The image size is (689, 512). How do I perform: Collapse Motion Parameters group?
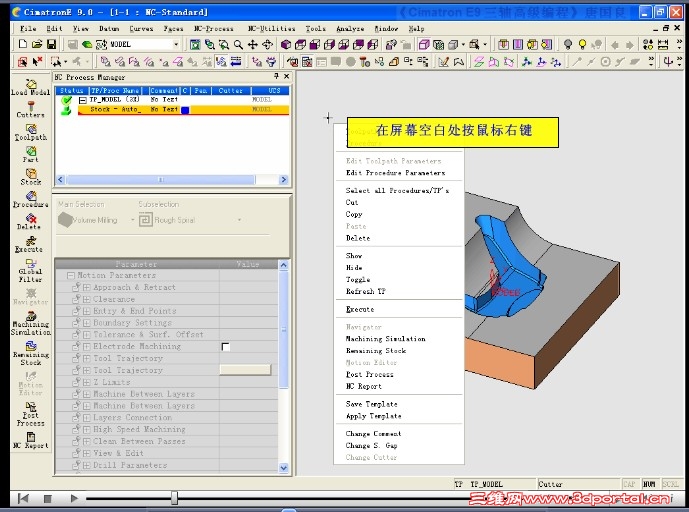click(70, 276)
